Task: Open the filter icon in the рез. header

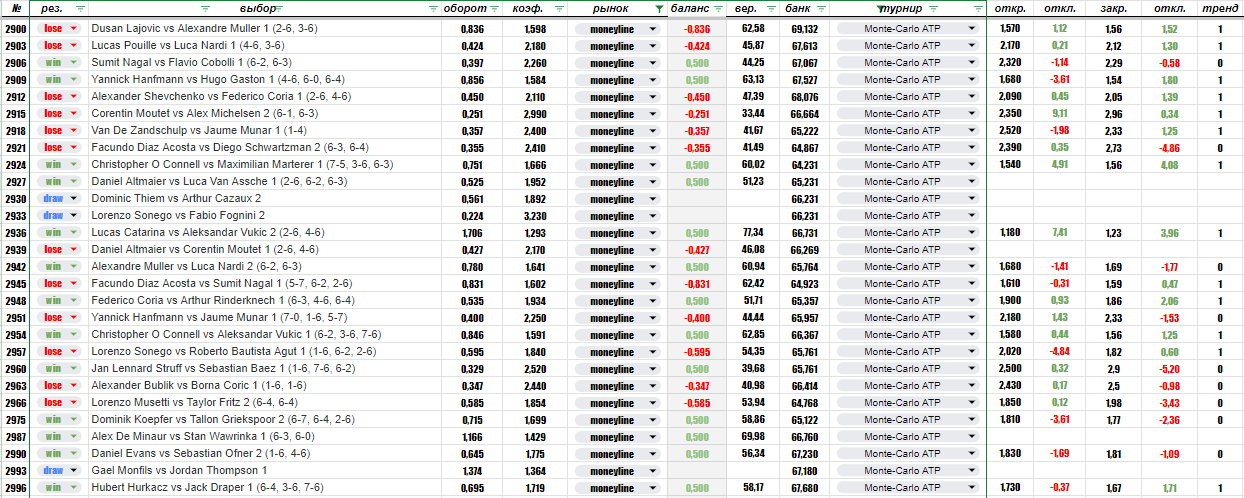Action: (80, 8)
